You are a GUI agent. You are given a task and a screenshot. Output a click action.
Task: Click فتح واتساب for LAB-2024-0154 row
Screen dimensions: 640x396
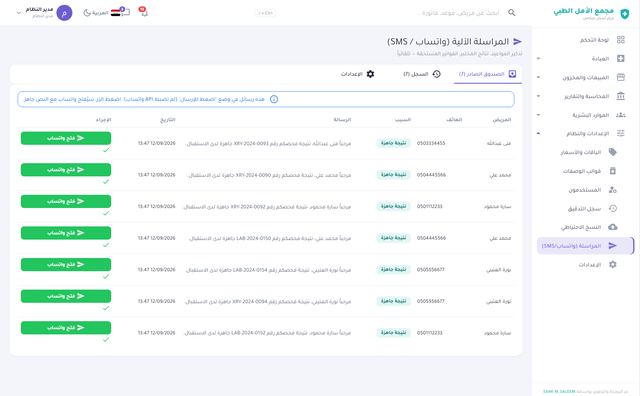click(66, 265)
